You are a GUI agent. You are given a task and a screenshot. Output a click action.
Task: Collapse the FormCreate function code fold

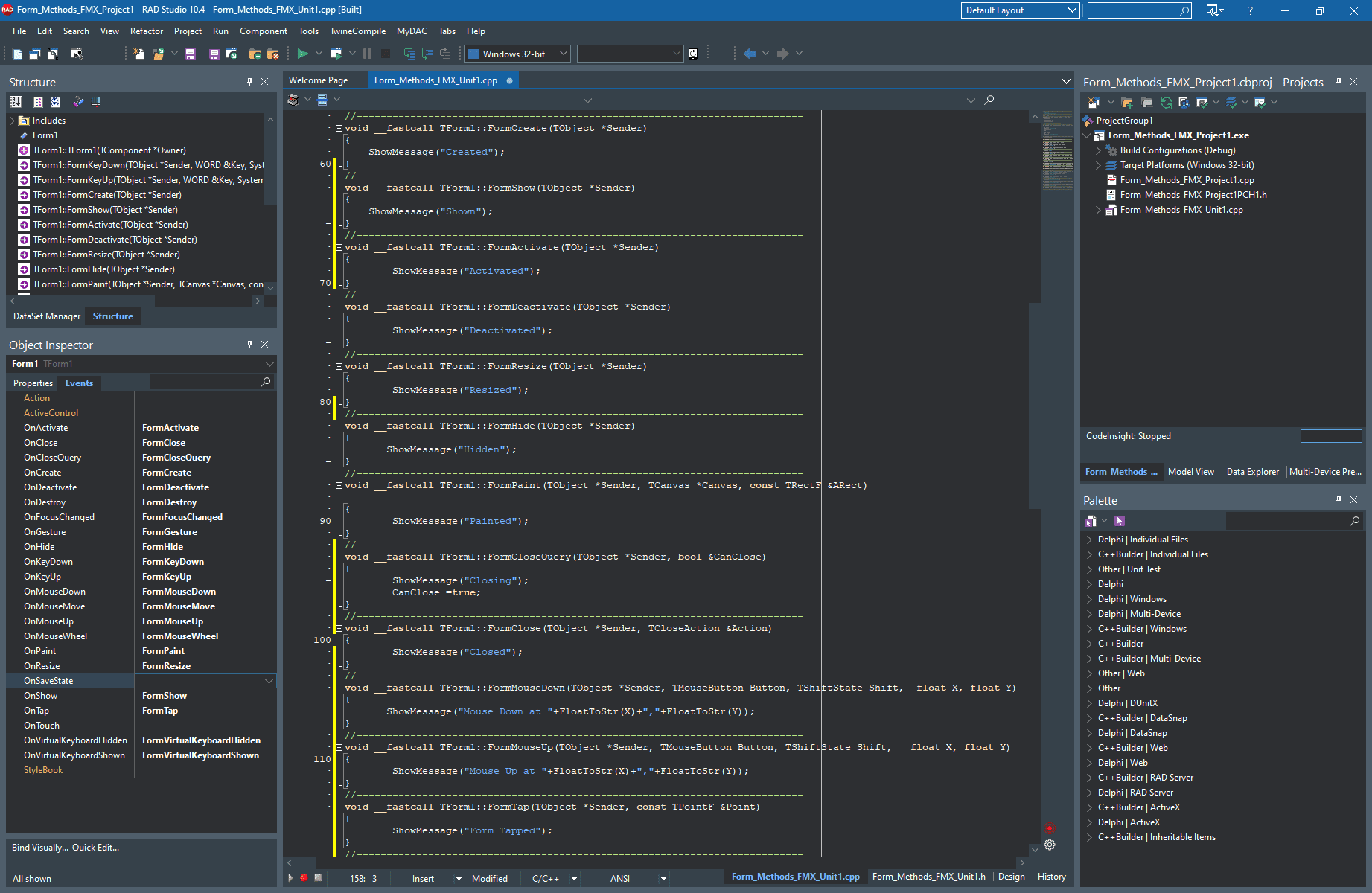coord(339,128)
